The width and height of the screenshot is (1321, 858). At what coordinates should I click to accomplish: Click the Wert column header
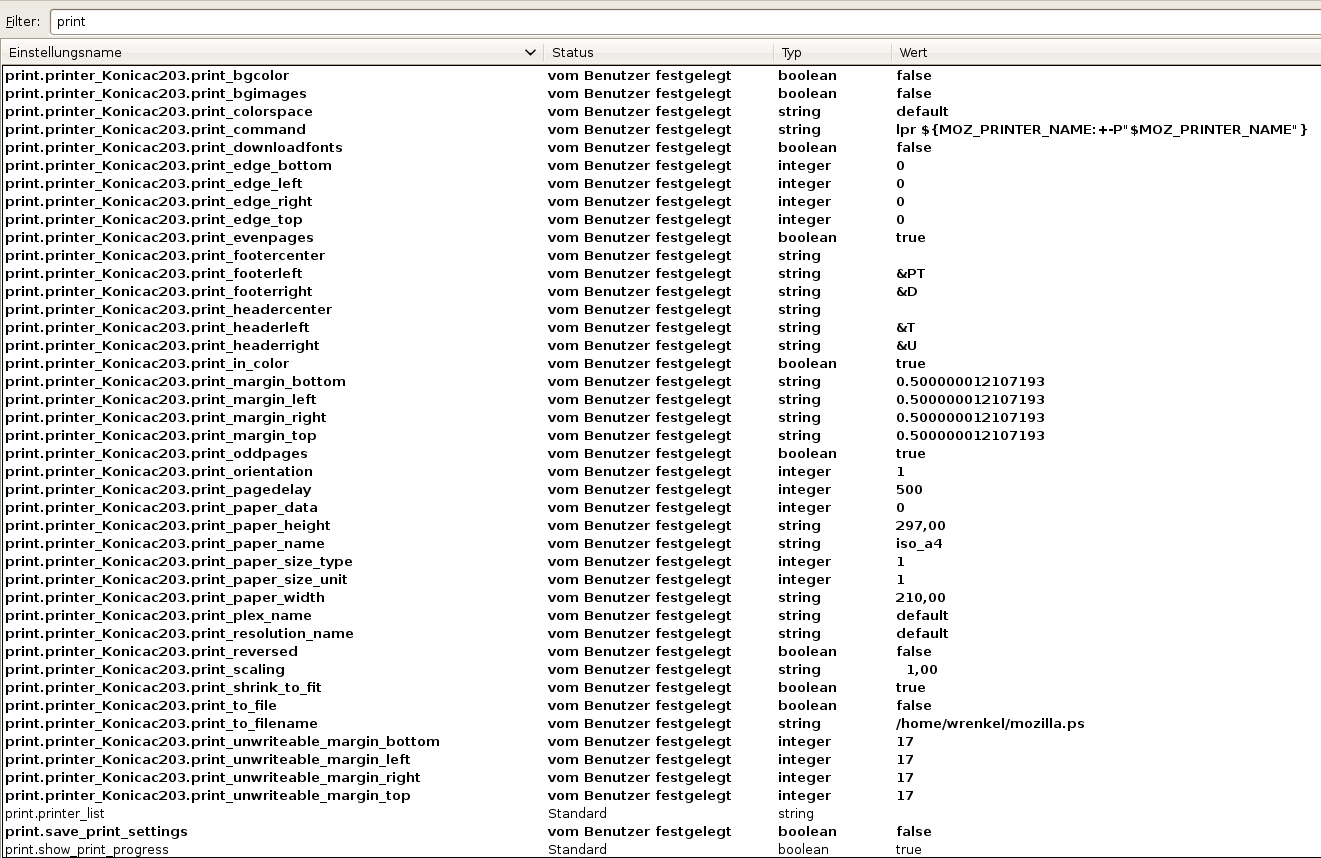coord(1100,52)
